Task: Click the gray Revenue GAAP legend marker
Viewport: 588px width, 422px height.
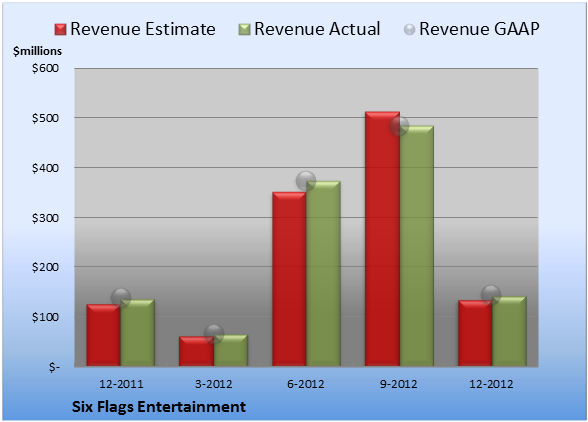Action: click(409, 29)
